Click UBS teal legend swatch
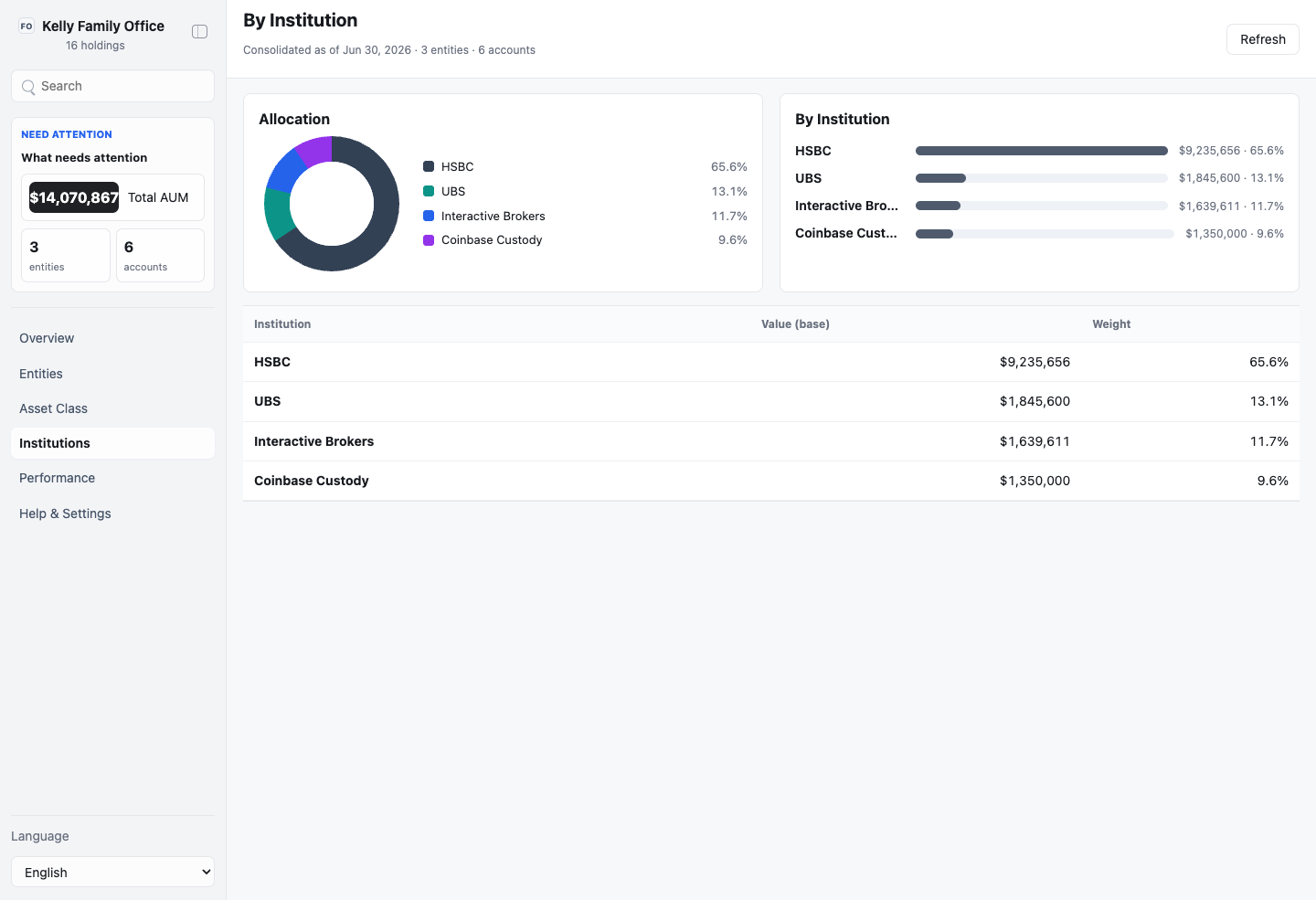The width and height of the screenshot is (1316, 900). point(429,191)
